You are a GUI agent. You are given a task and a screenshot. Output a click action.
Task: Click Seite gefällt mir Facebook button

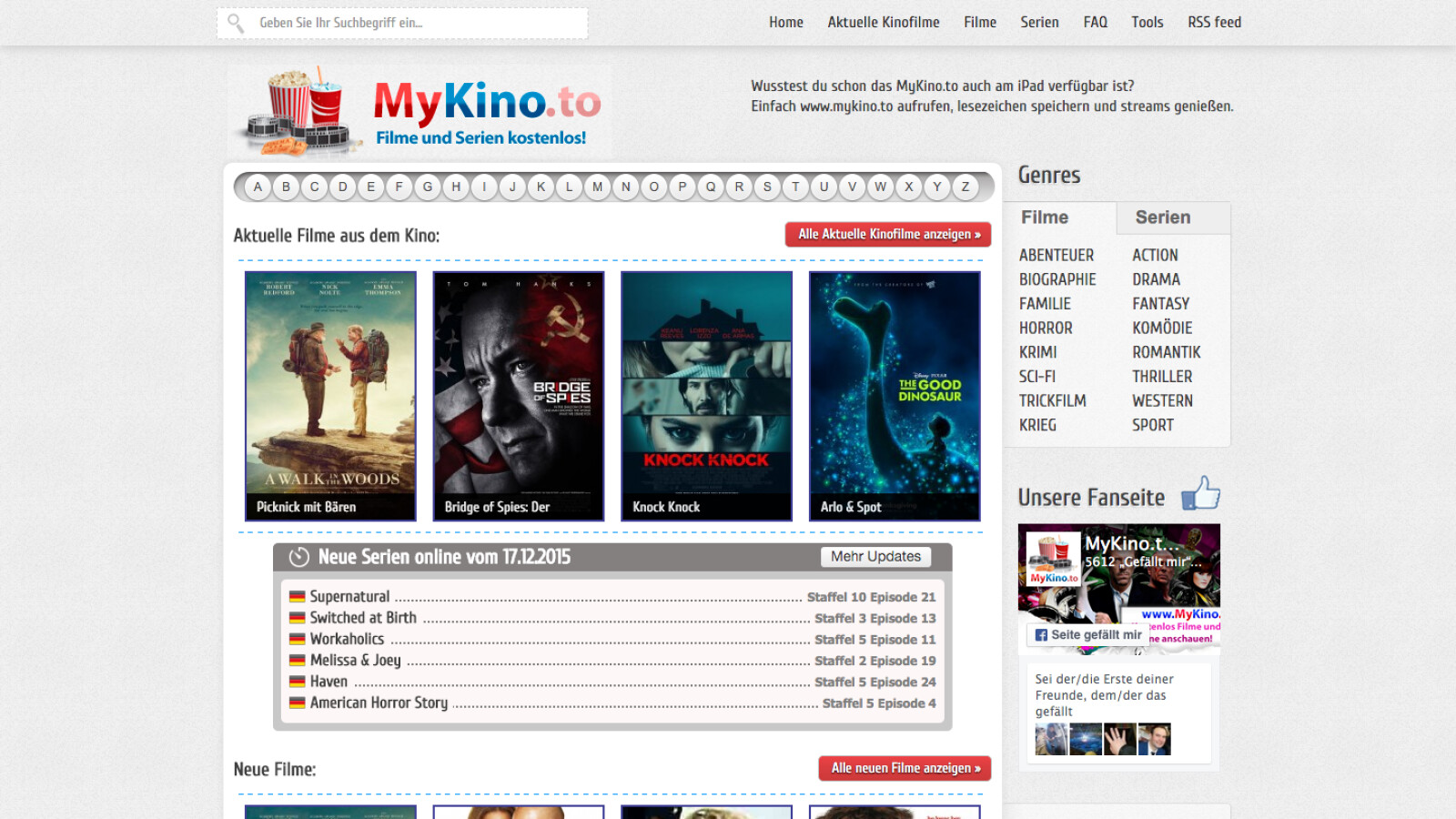[x=1087, y=635]
